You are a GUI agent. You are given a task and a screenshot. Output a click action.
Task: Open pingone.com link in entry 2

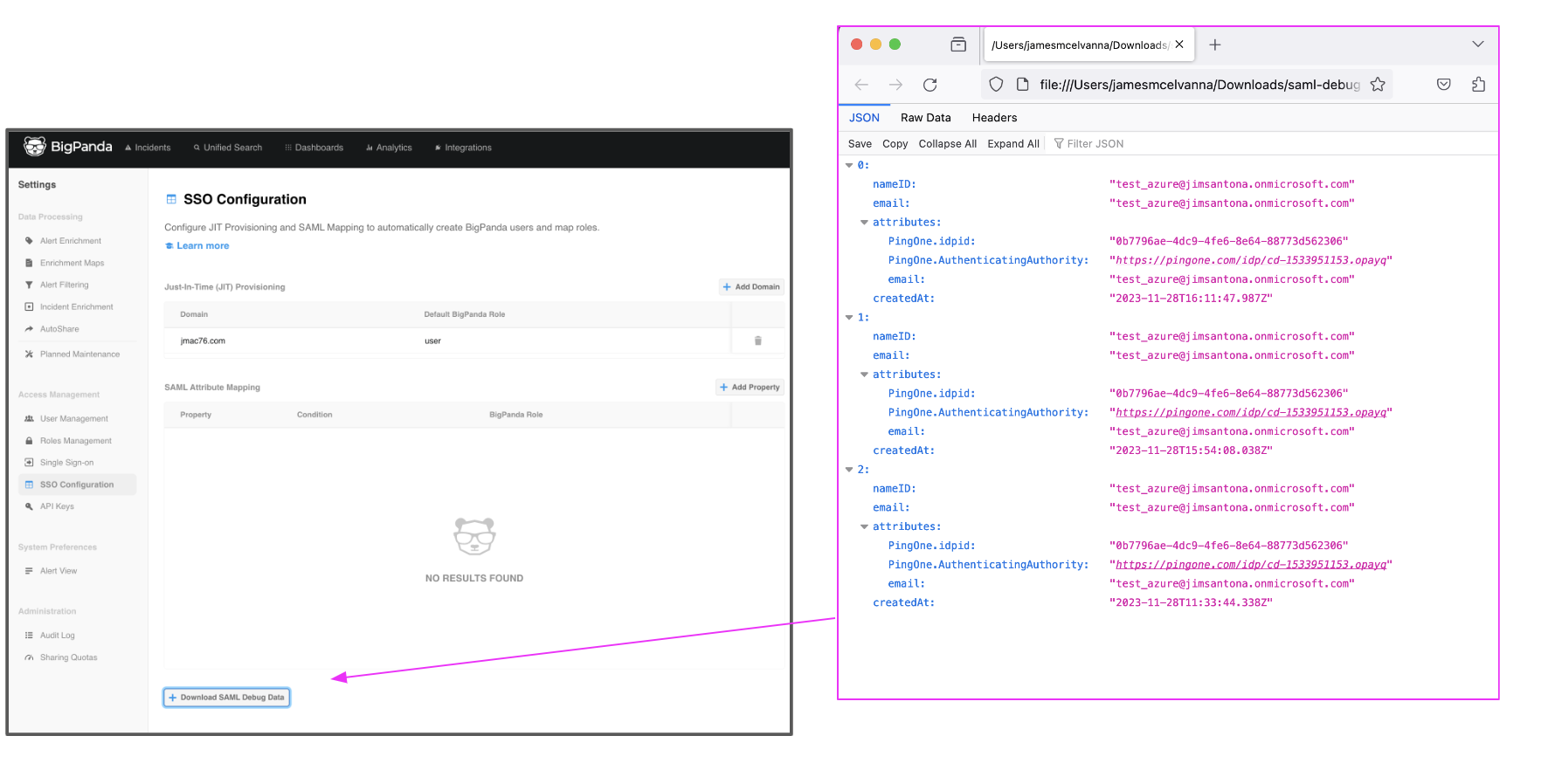coord(1251,565)
